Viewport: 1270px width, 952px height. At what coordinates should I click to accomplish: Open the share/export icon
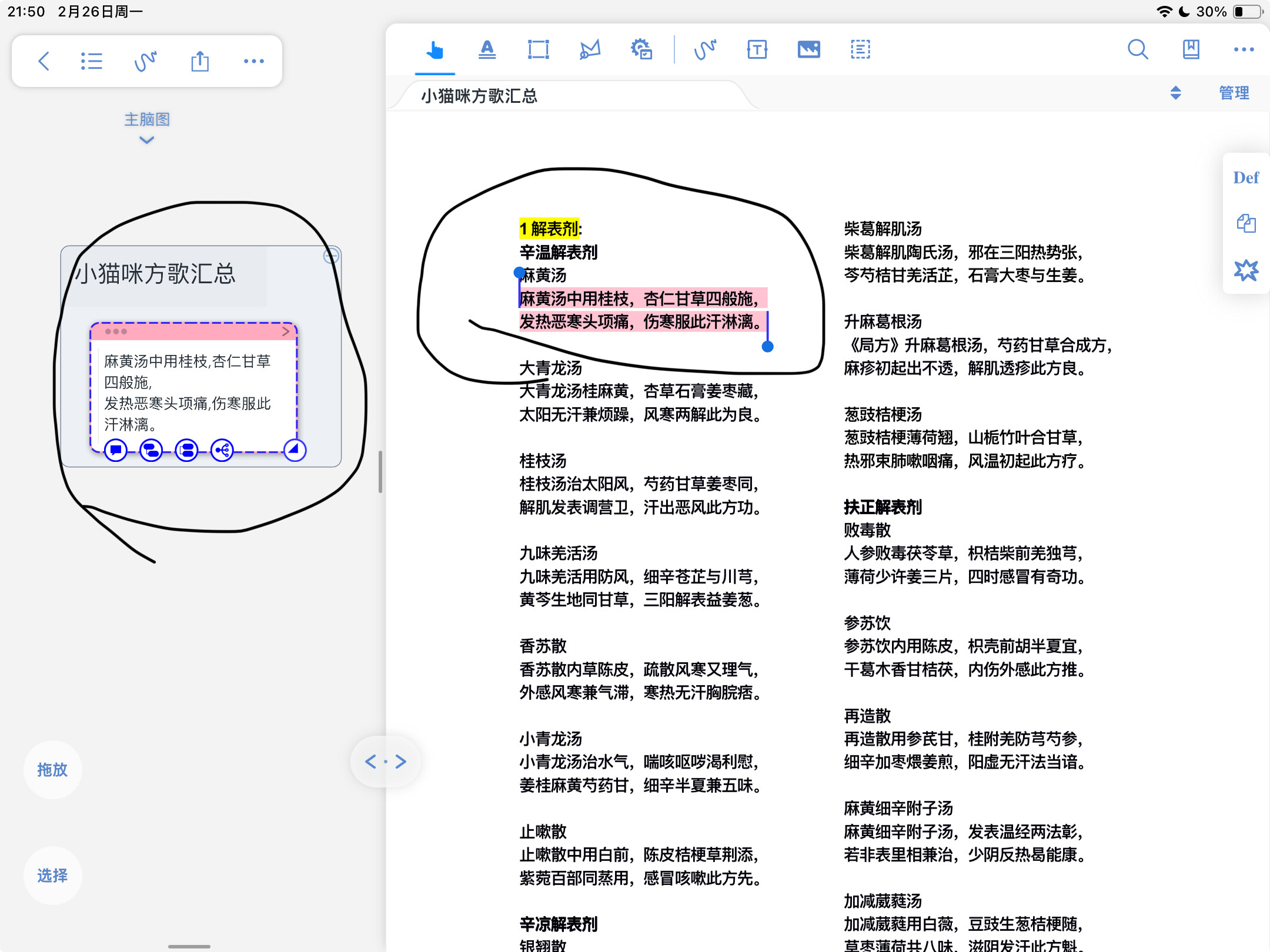click(200, 61)
